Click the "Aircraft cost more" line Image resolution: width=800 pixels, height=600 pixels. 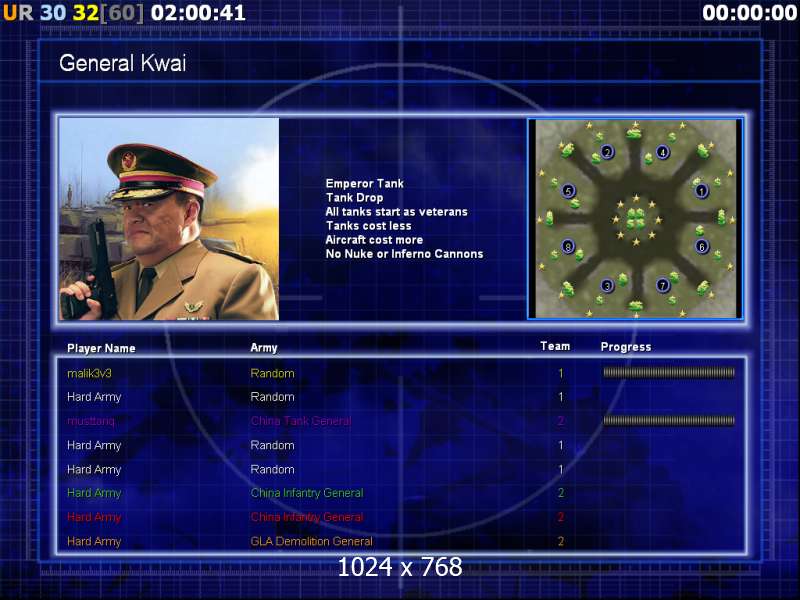tap(374, 240)
